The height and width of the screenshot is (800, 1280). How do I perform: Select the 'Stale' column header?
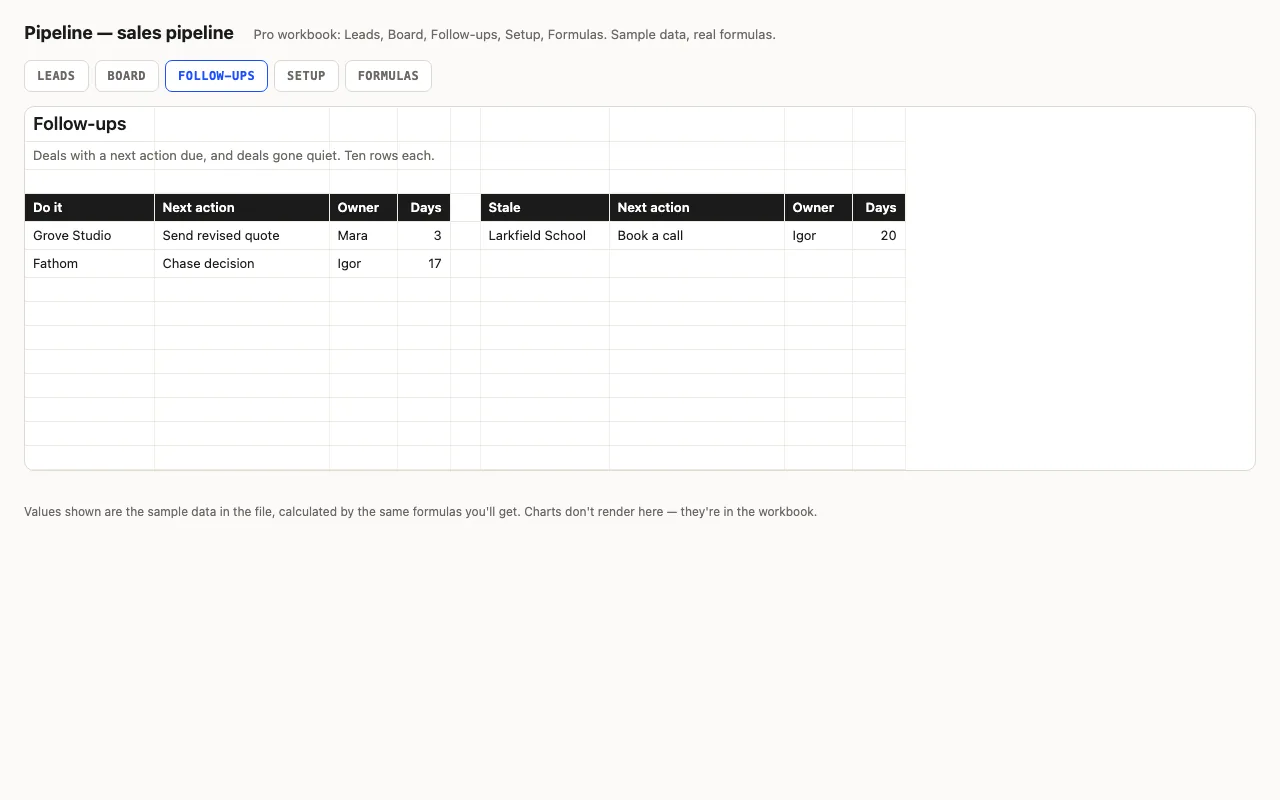(x=545, y=208)
